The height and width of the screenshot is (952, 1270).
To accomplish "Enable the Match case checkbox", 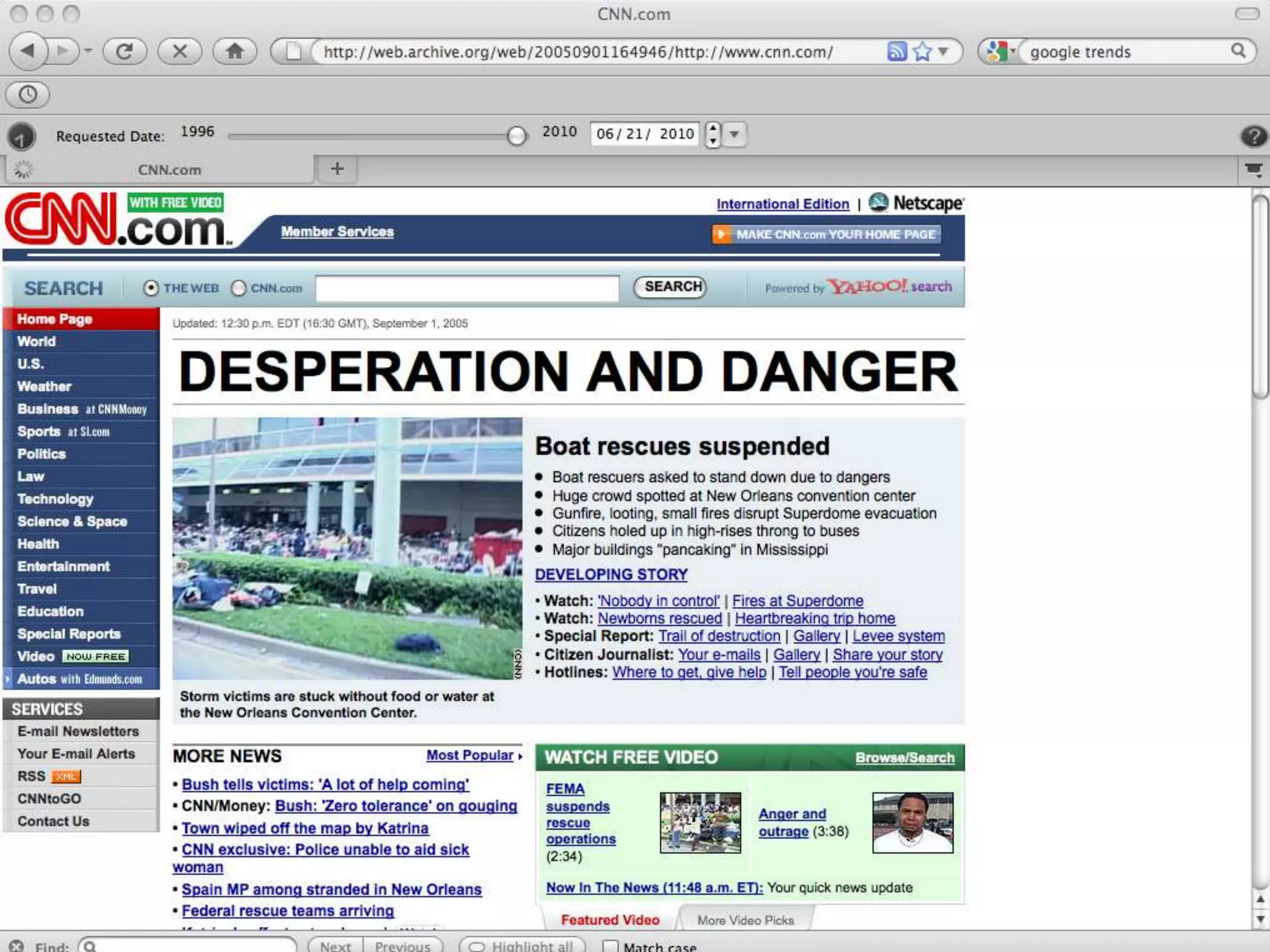I will tap(611, 946).
